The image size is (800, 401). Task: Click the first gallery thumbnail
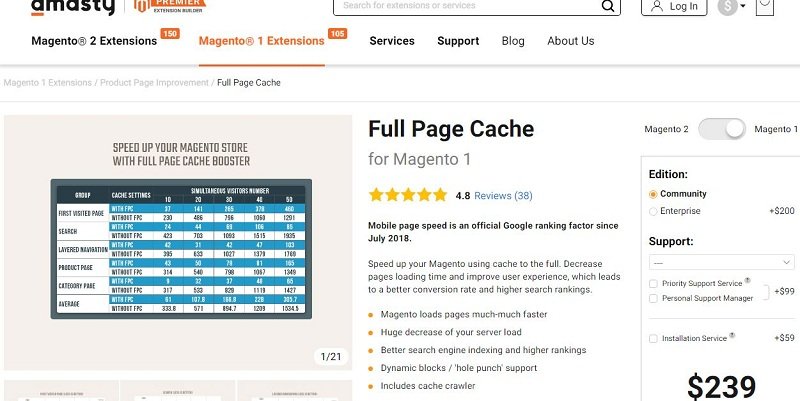coord(61,390)
